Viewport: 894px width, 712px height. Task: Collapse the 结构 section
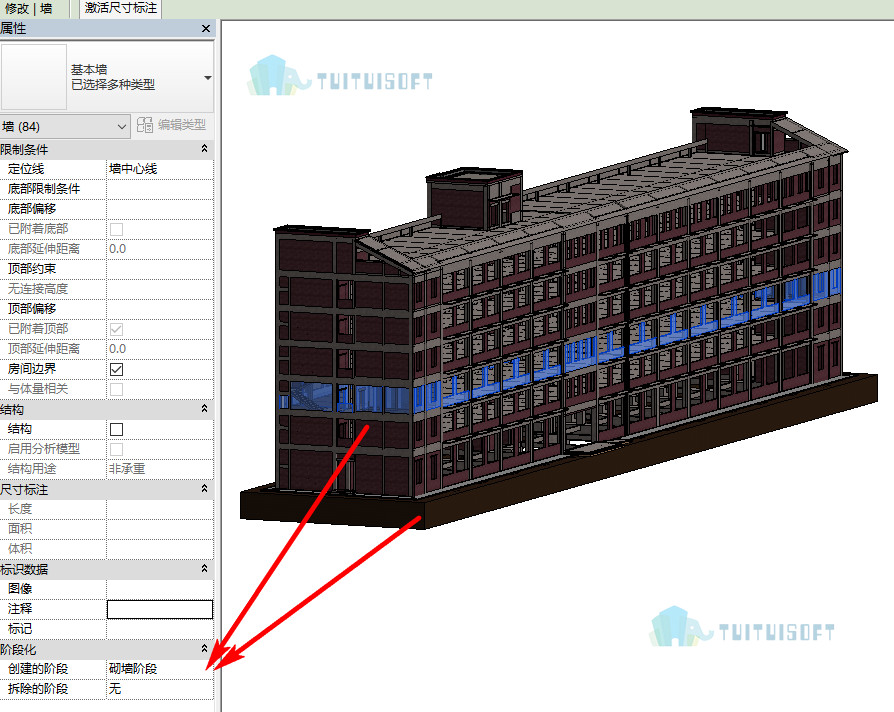coord(204,409)
